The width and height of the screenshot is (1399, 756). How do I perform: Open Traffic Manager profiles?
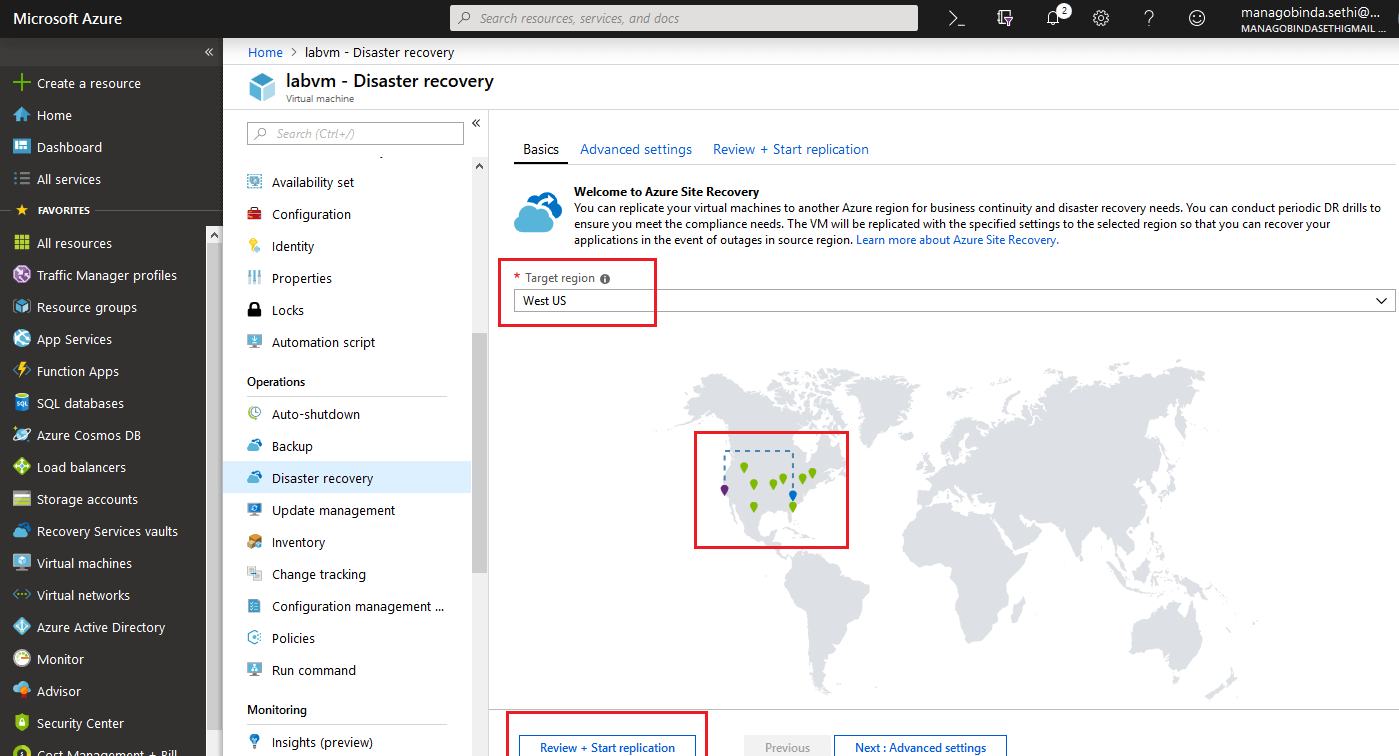coord(106,275)
